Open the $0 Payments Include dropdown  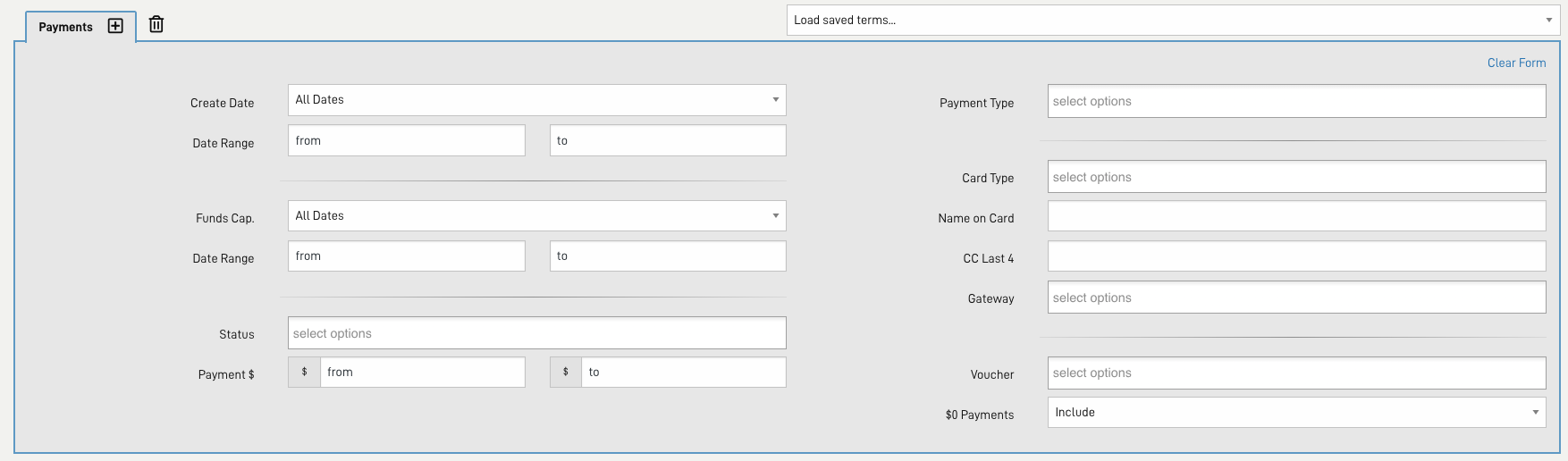click(1296, 413)
